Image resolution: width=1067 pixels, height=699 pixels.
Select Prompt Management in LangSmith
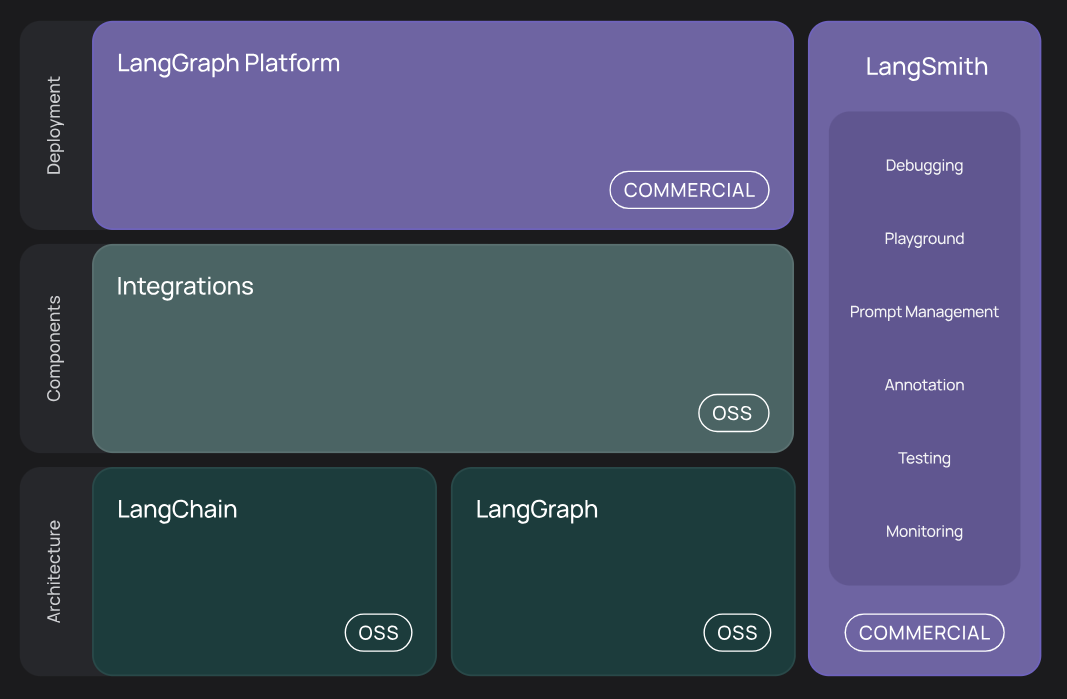[x=924, y=311]
